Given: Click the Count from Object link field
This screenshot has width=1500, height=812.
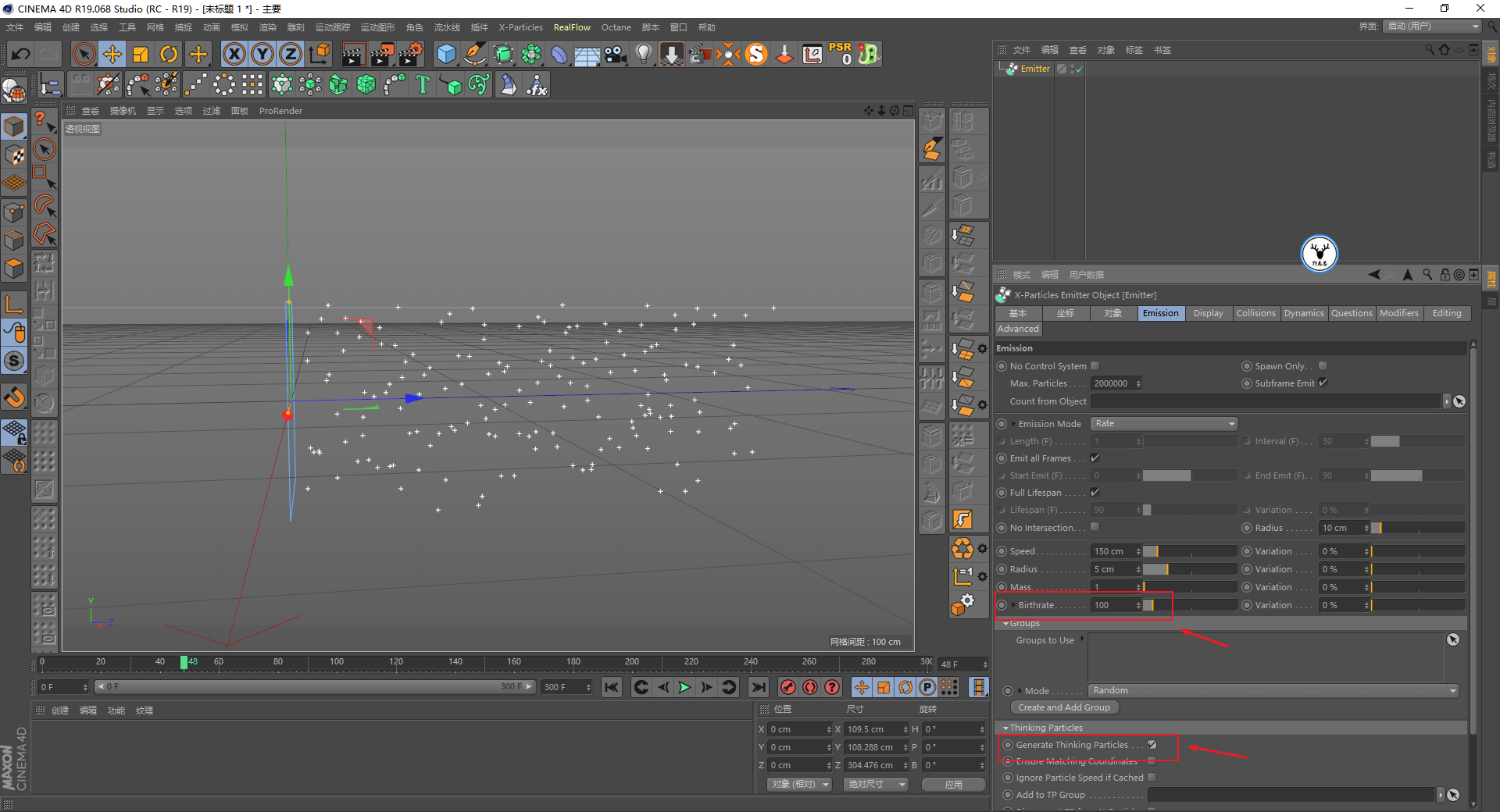Looking at the screenshot, I should [x=1266, y=401].
